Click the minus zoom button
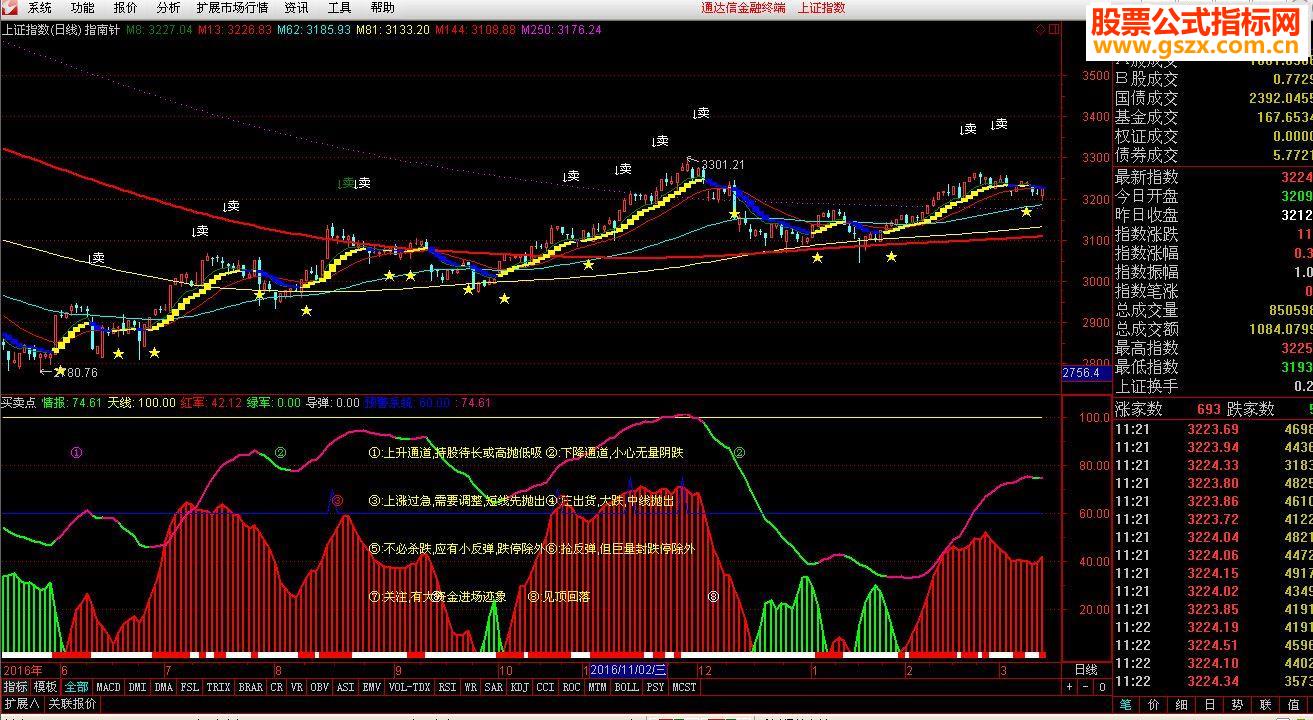This screenshot has width=1313, height=720. [1086, 688]
